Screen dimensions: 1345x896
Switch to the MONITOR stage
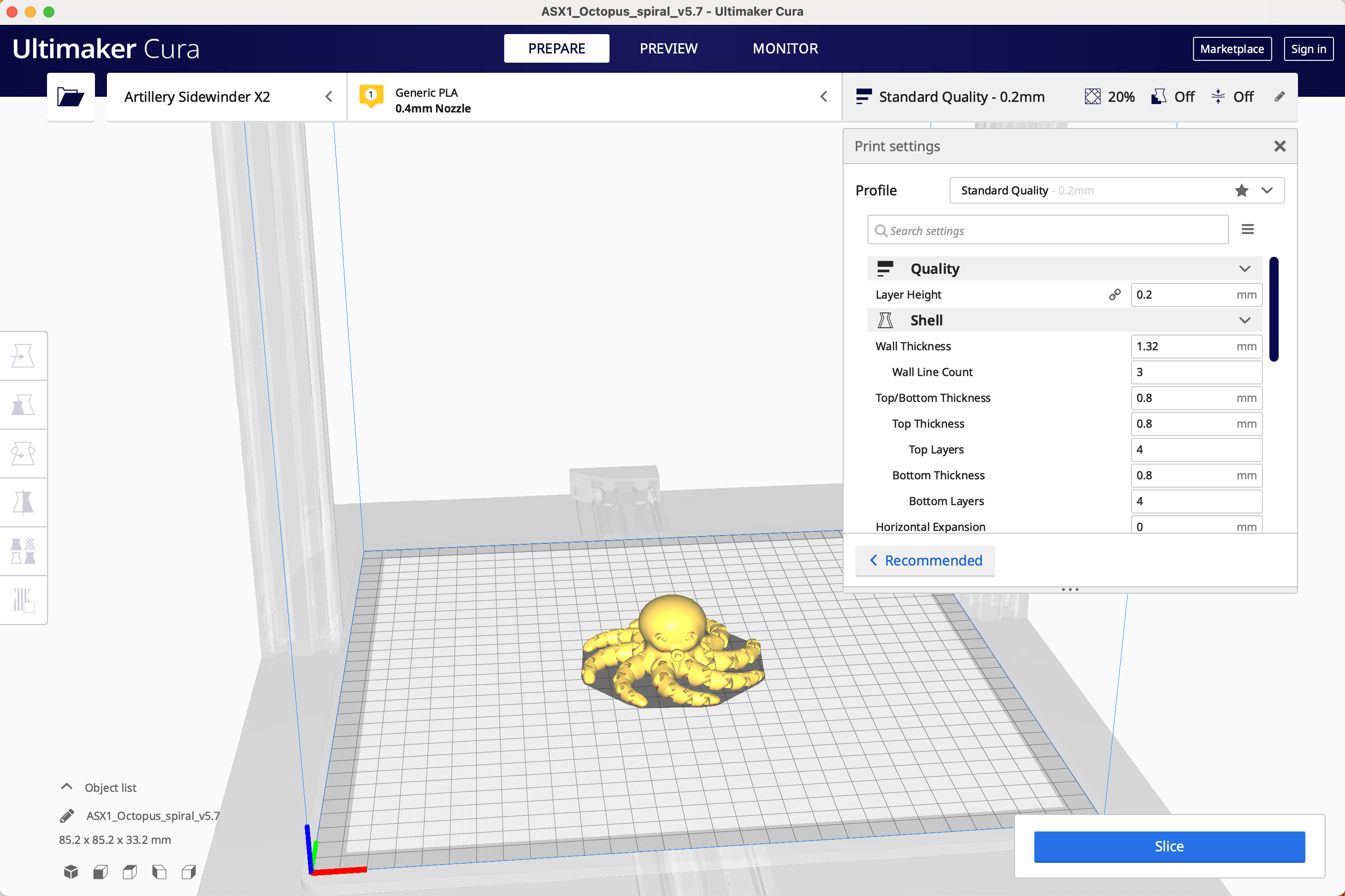point(785,48)
